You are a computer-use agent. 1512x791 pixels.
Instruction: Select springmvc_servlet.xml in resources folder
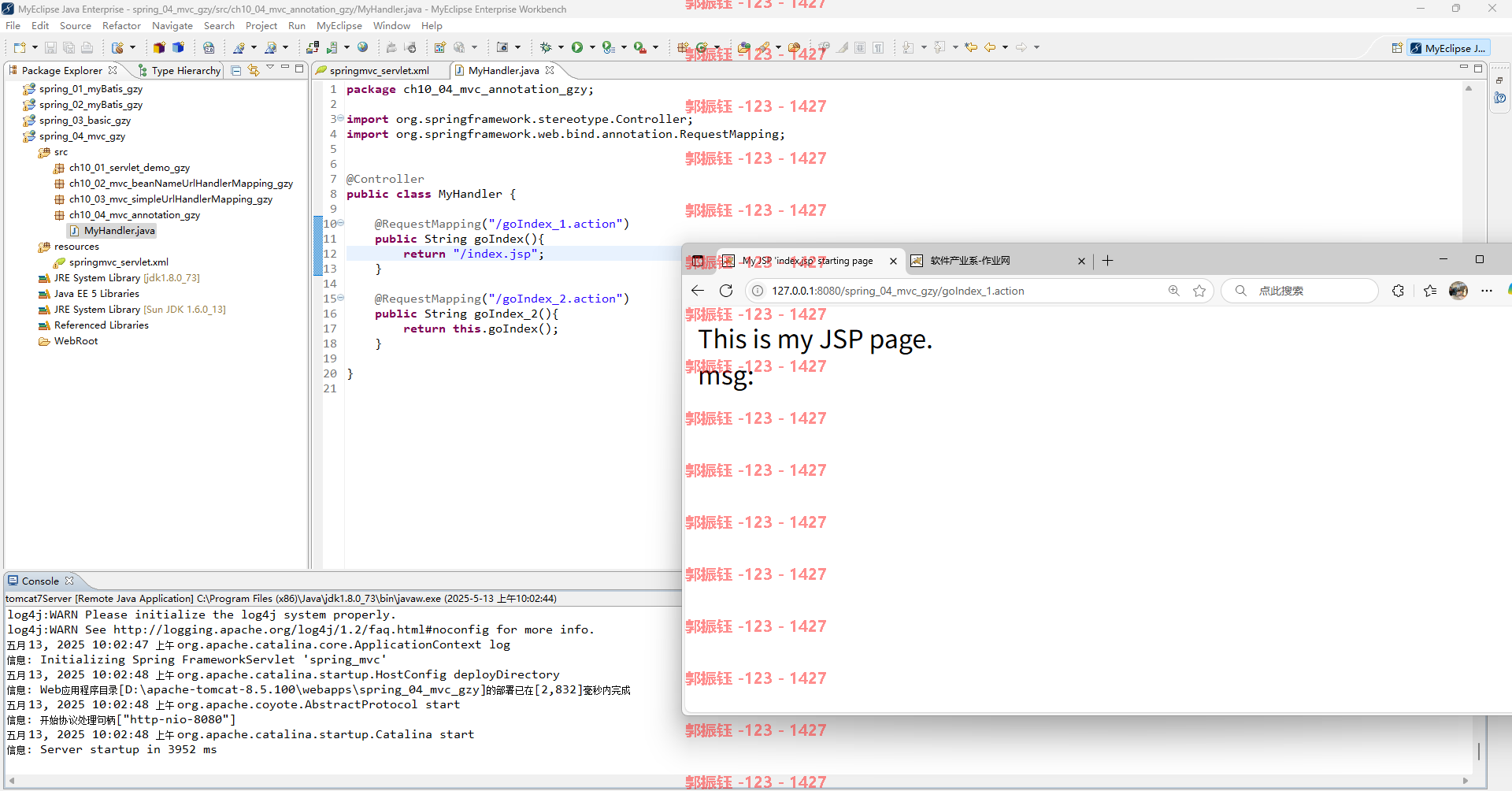(119, 262)
